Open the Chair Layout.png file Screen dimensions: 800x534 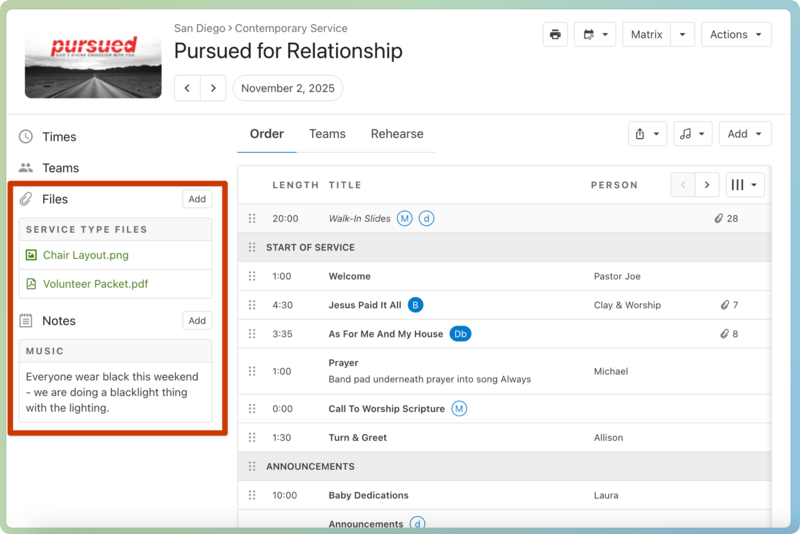coord(85,256)
